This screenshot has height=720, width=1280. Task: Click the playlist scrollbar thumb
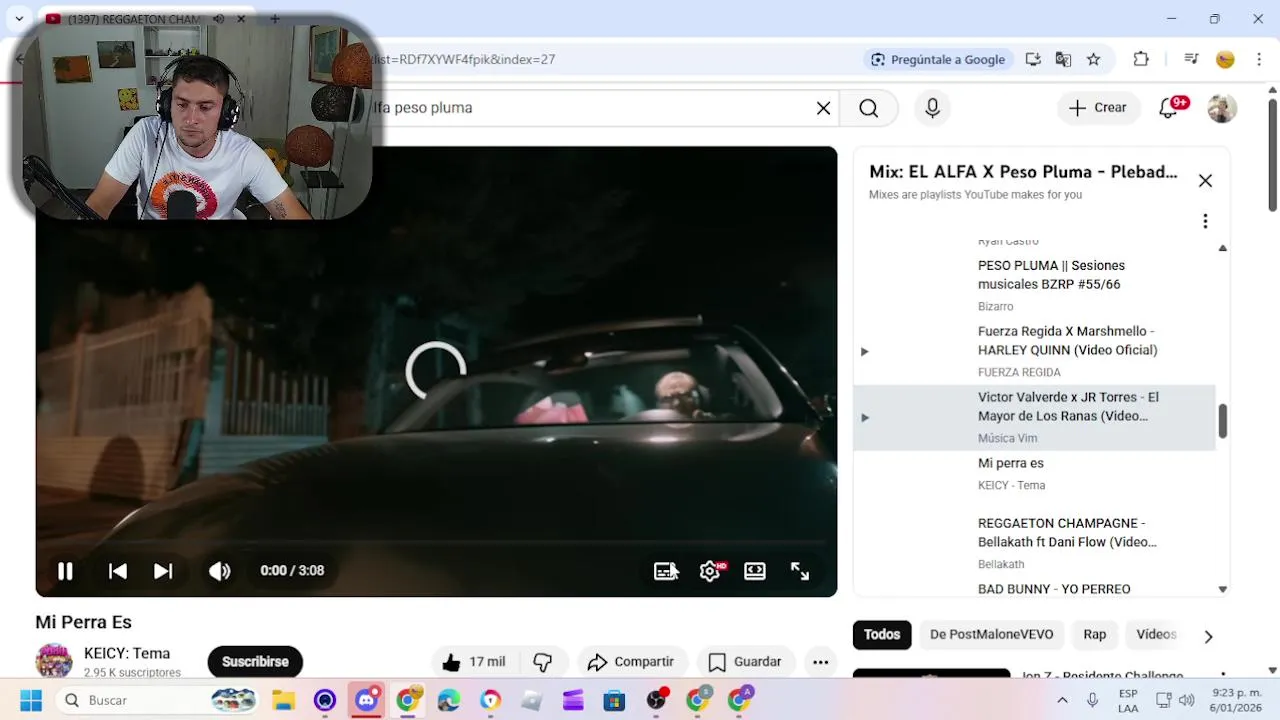coord(1222,421)
